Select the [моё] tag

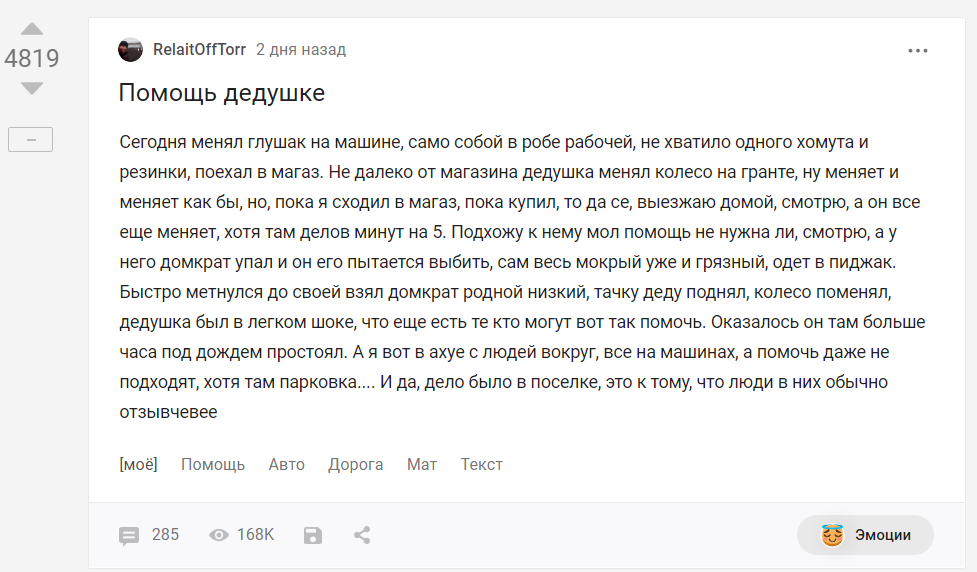pos(138,464)
